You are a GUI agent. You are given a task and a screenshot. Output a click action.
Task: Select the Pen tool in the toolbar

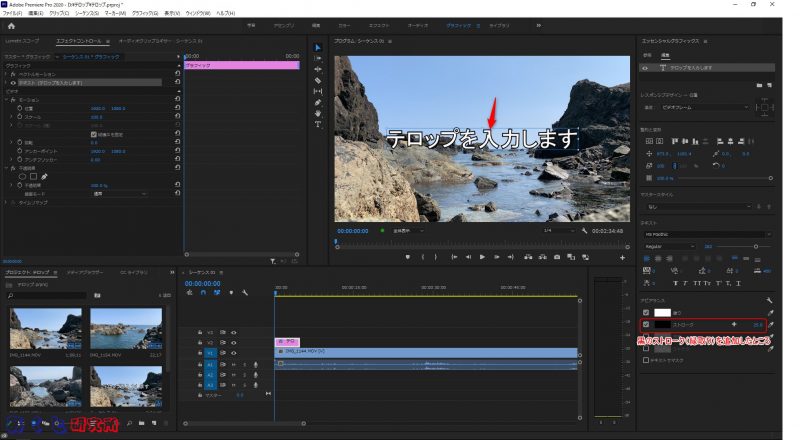[x=318, y=103]
